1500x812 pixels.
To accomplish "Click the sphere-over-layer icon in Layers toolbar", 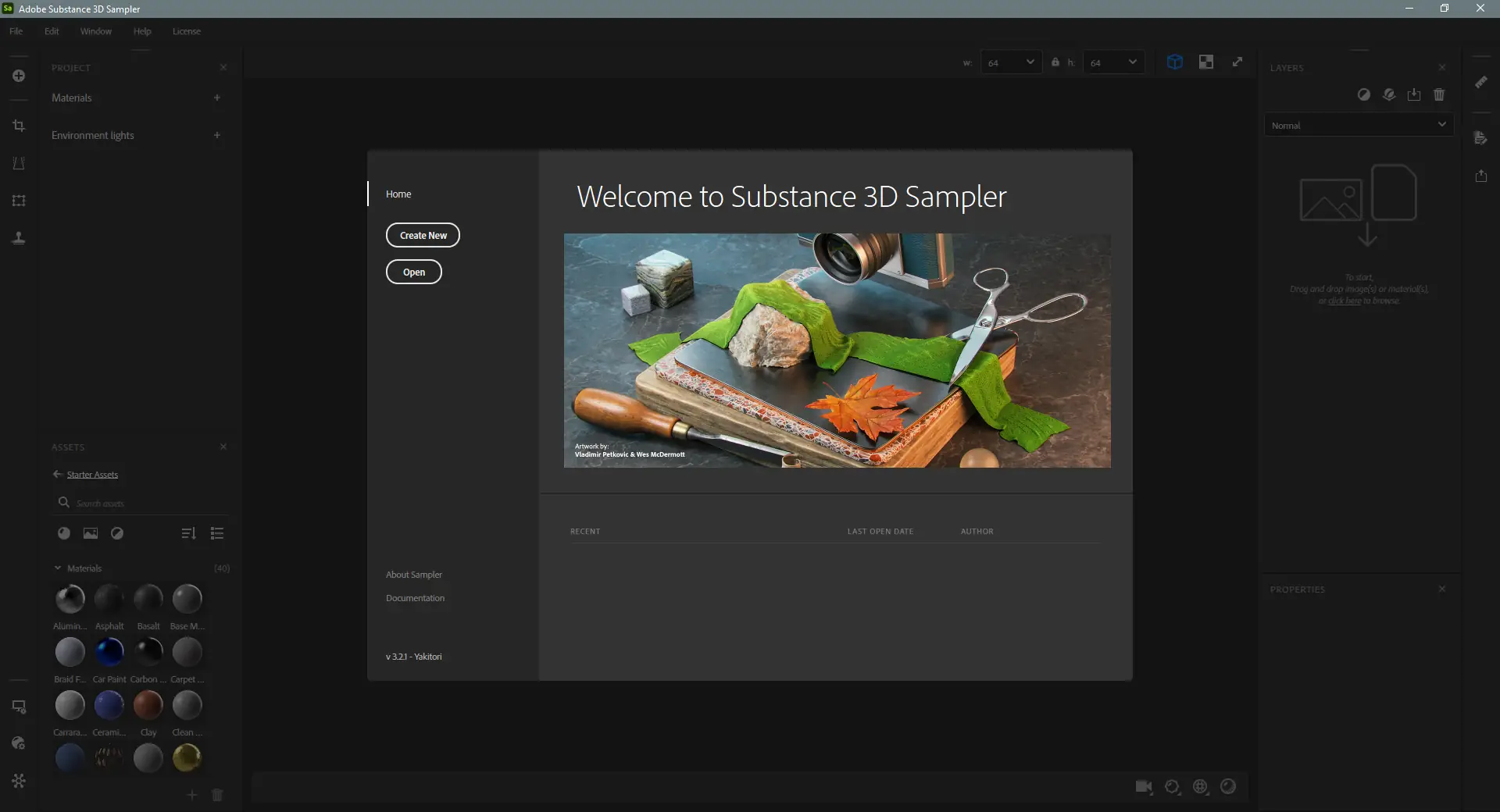I will (x=1389, y=94).
